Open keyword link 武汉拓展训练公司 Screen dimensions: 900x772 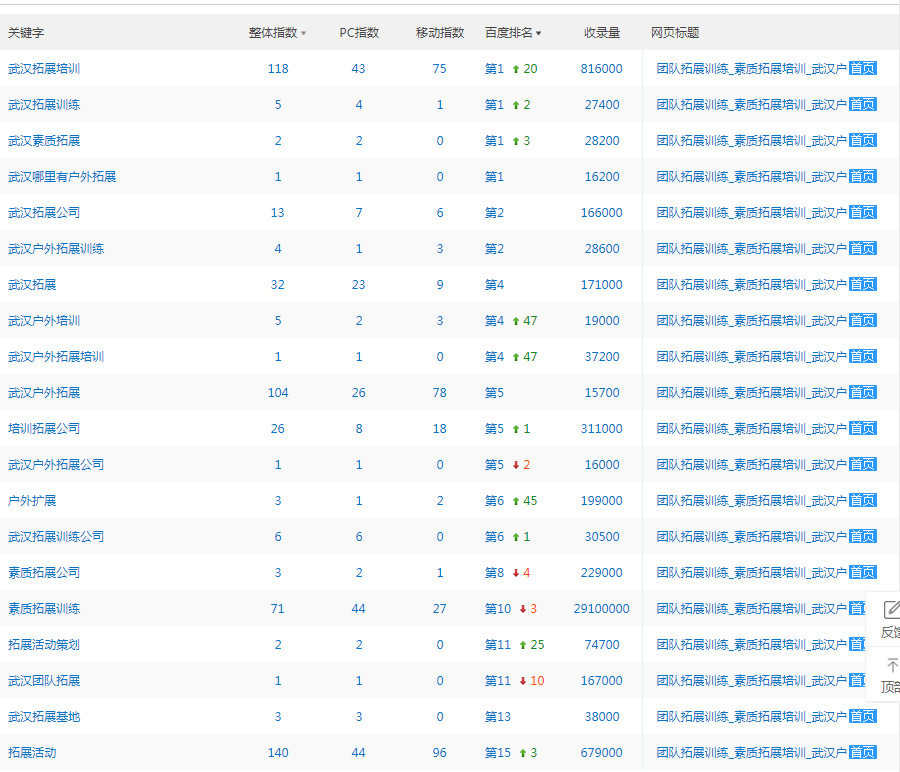[x=56, y=537]
